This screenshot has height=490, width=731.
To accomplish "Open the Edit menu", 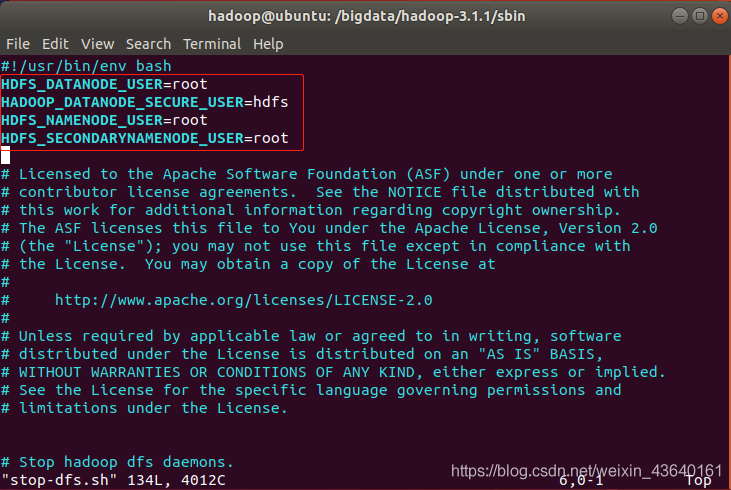I will point(55,44).
